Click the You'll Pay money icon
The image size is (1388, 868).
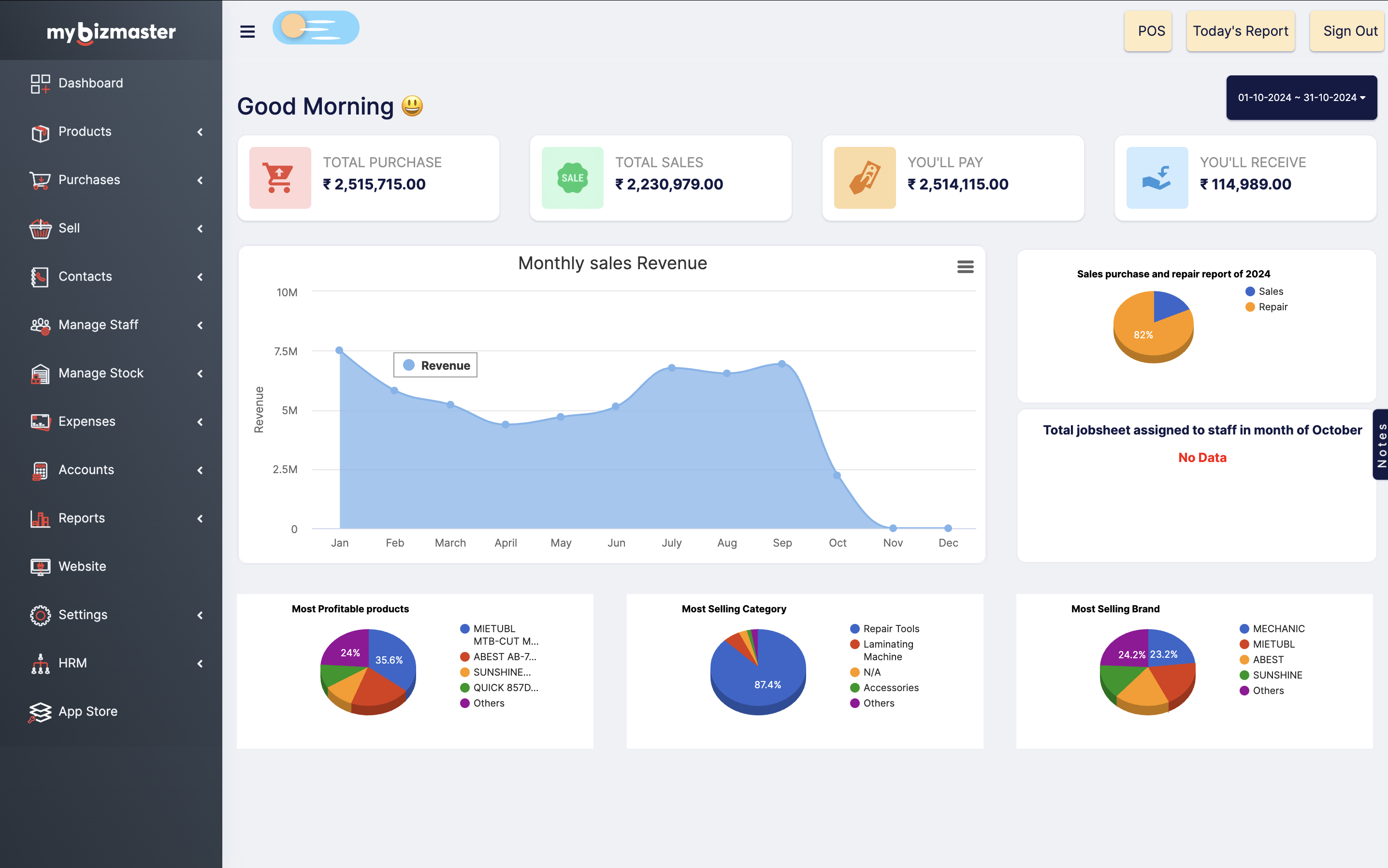pos(865,178)
